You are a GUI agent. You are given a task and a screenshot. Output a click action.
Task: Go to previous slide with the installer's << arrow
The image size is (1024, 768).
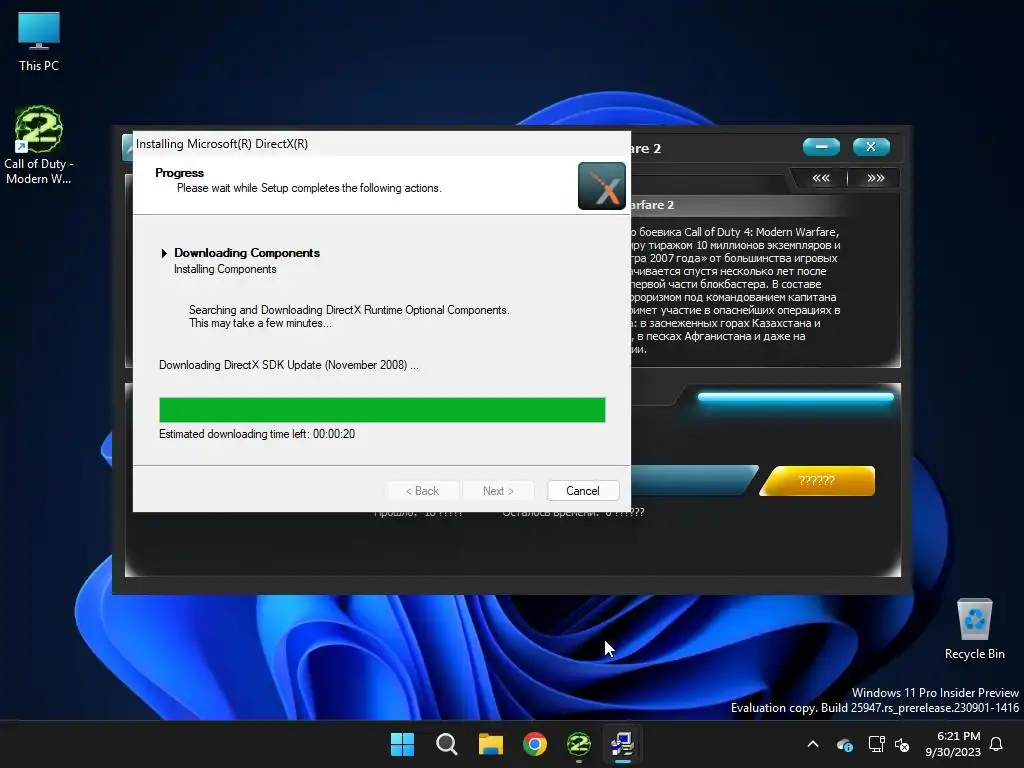pos(821,178)
